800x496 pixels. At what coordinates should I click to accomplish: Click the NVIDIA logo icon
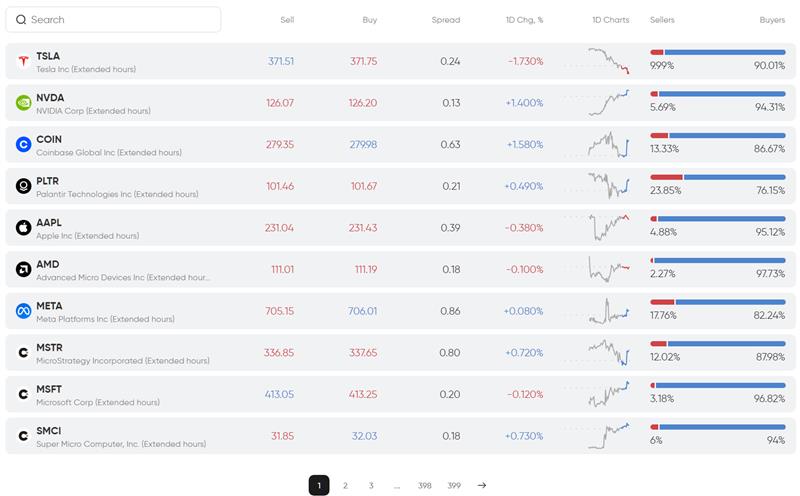click(23, 103)
